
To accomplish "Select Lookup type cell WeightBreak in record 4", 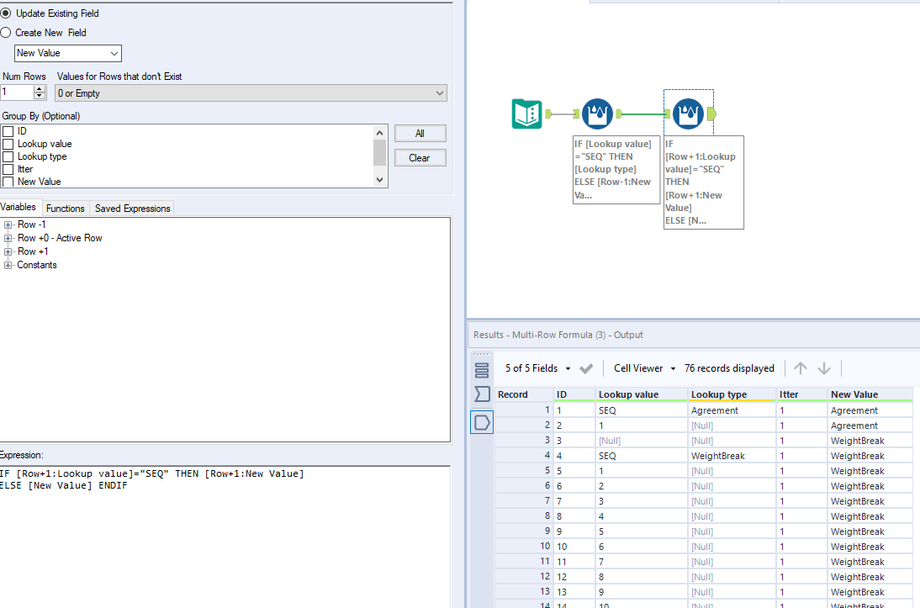I will click(x=732, y=456).
